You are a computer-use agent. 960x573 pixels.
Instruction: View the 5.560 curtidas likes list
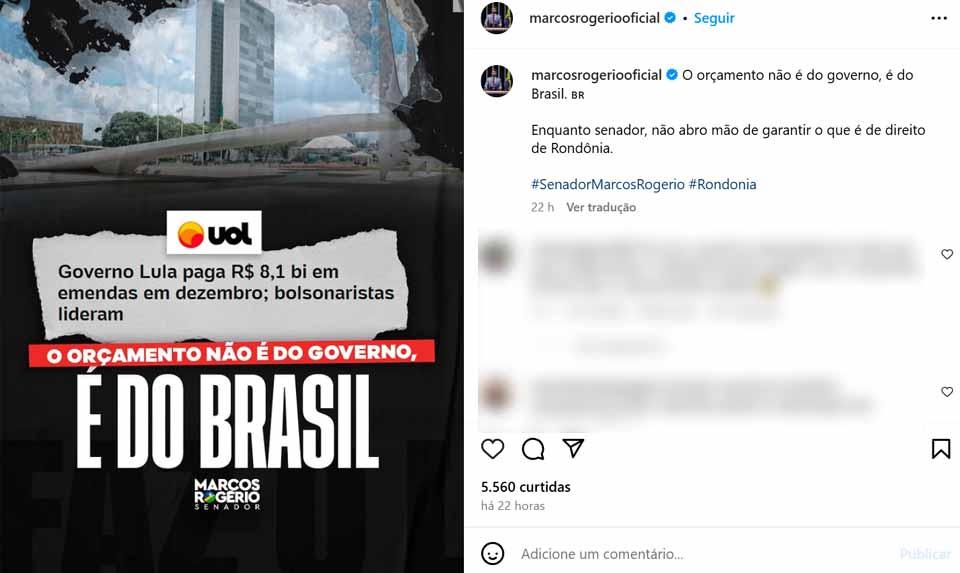(x=525, y=487)
